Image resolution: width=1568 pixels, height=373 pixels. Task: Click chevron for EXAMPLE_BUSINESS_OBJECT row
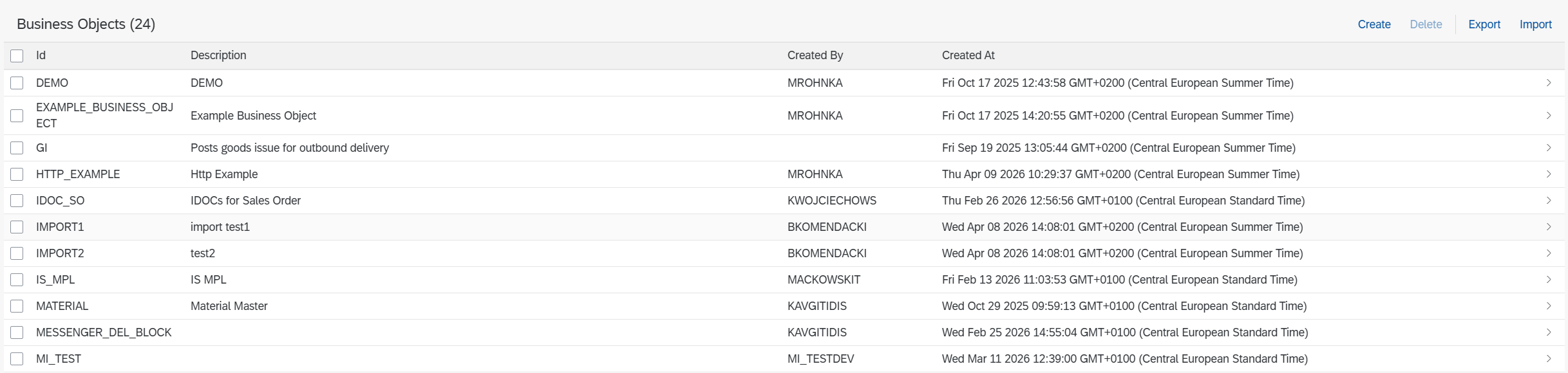click(x=1549, y=116)
